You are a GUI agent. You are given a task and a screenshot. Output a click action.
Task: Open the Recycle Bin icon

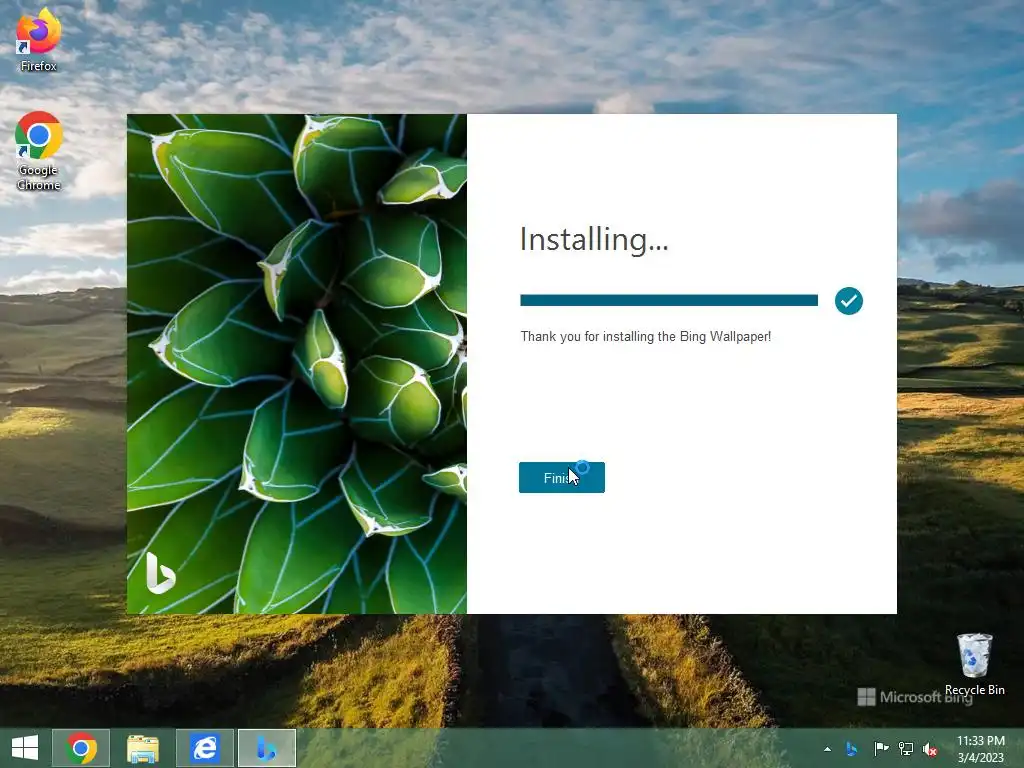(x=974, y=664)
